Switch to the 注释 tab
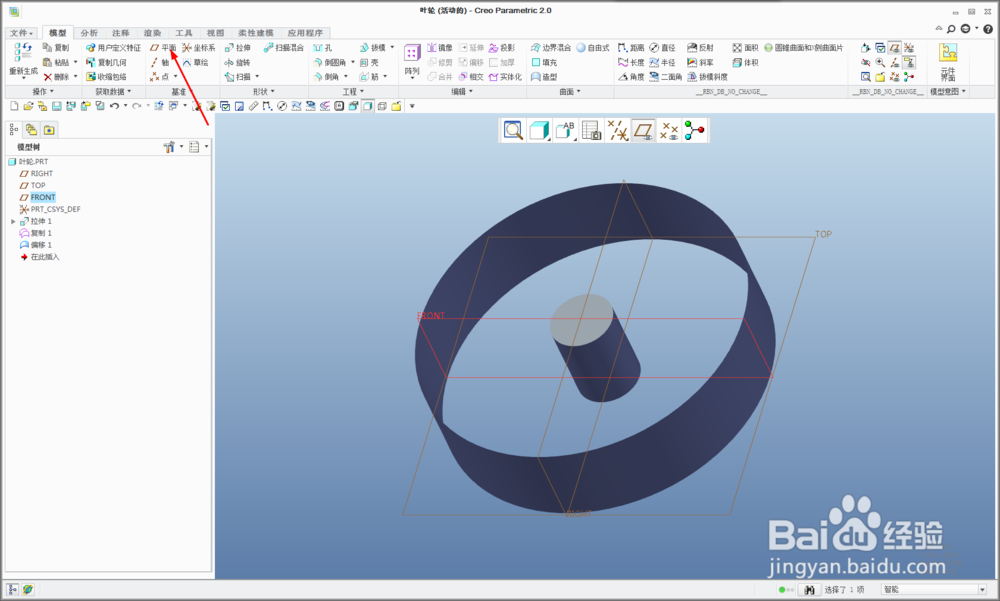 [x=121, y=33]
